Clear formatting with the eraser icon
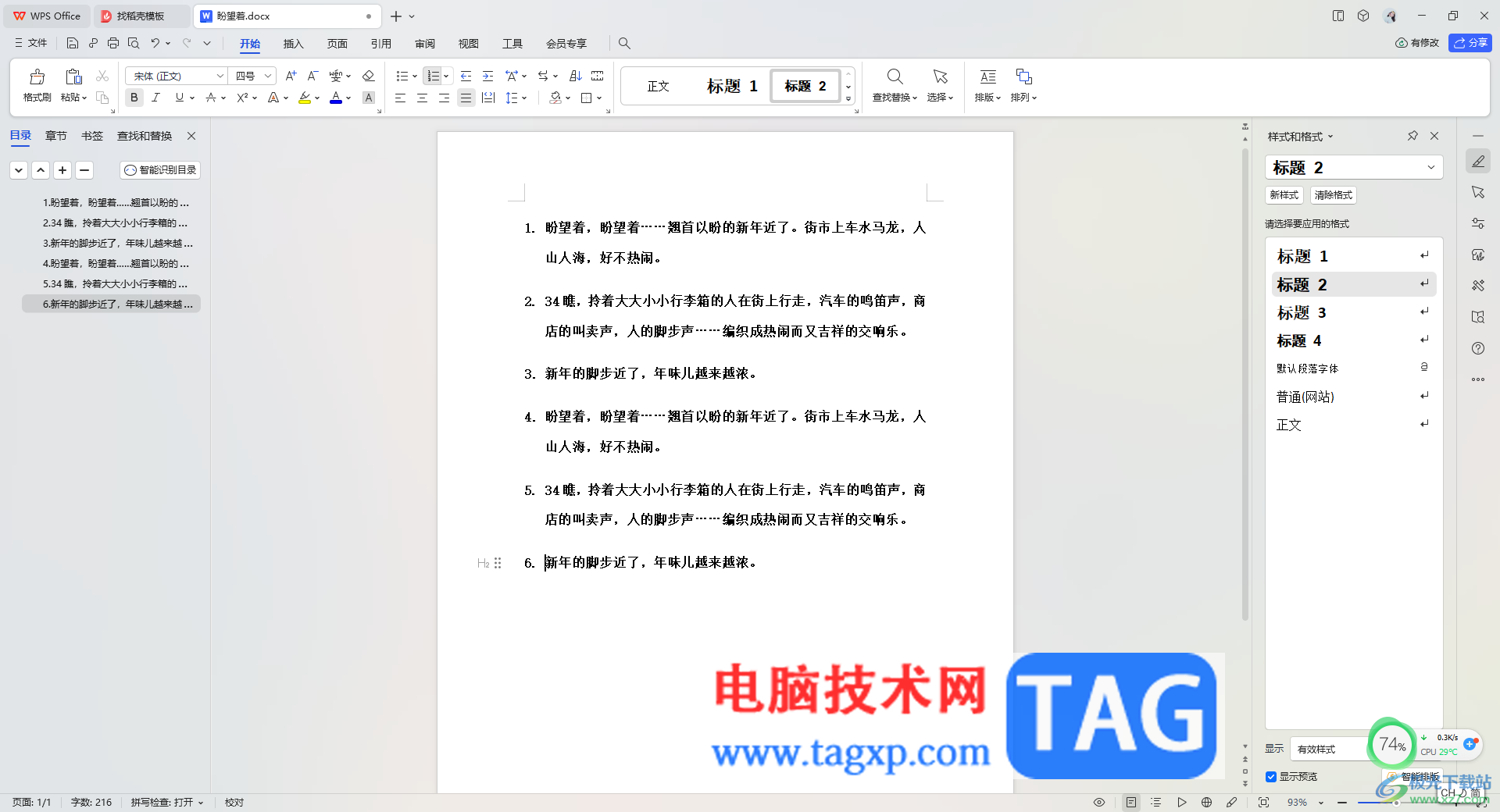Viewport: 1500px width, 812px height. tap(369, 76)
